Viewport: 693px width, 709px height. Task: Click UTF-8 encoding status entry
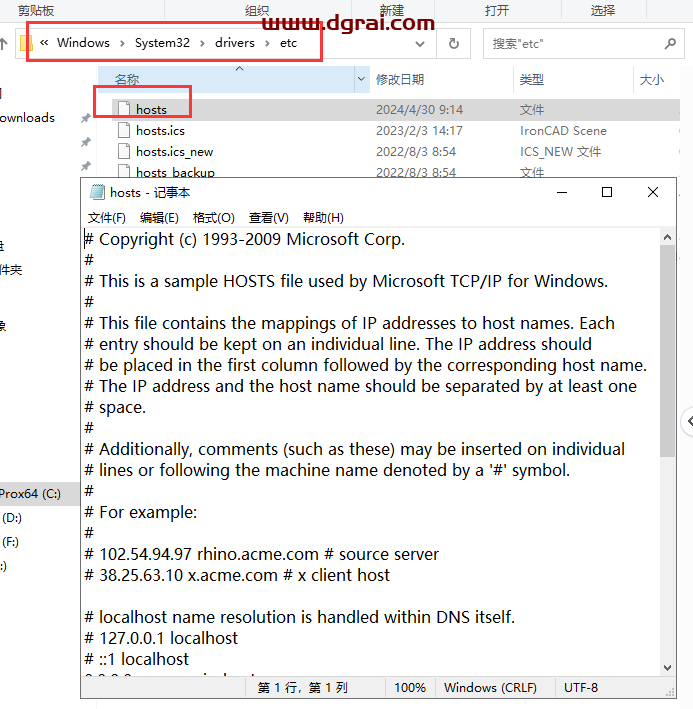click(x=581, y=688)
